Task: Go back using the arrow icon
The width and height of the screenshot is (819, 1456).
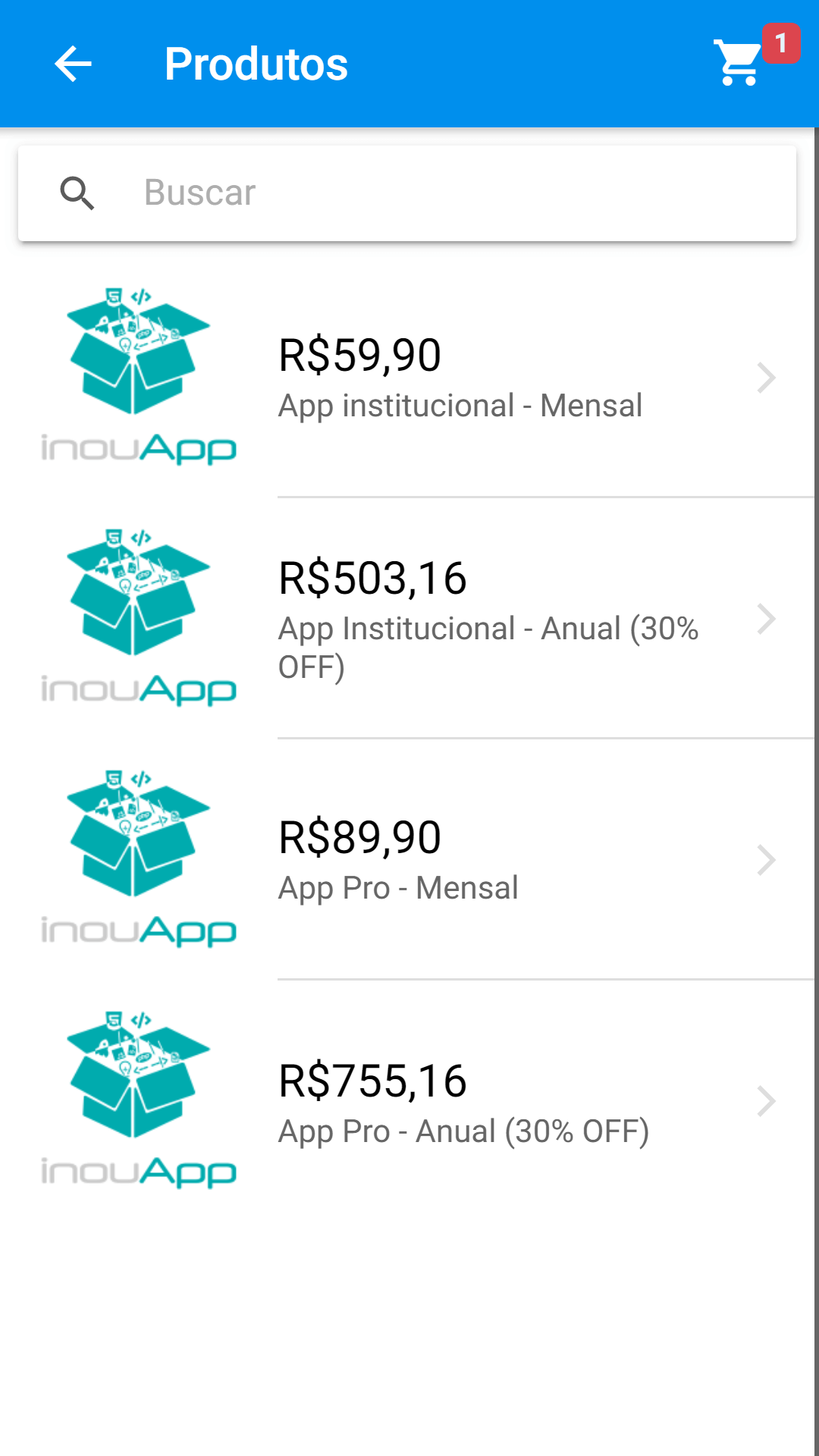Action: [x=73, y=64]
